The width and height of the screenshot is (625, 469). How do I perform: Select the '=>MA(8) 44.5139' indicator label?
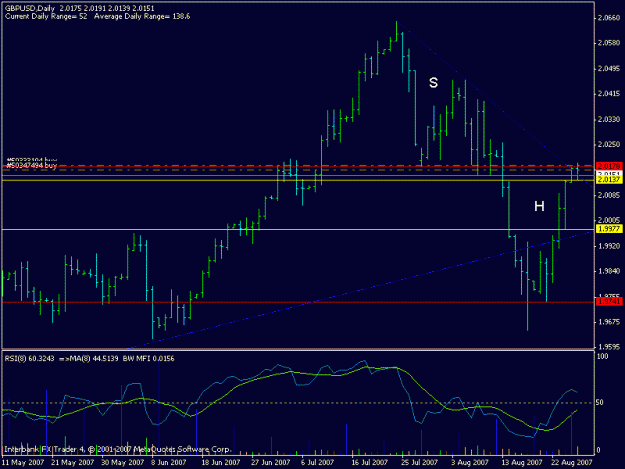pyautogui.click(x=88, y=359)
